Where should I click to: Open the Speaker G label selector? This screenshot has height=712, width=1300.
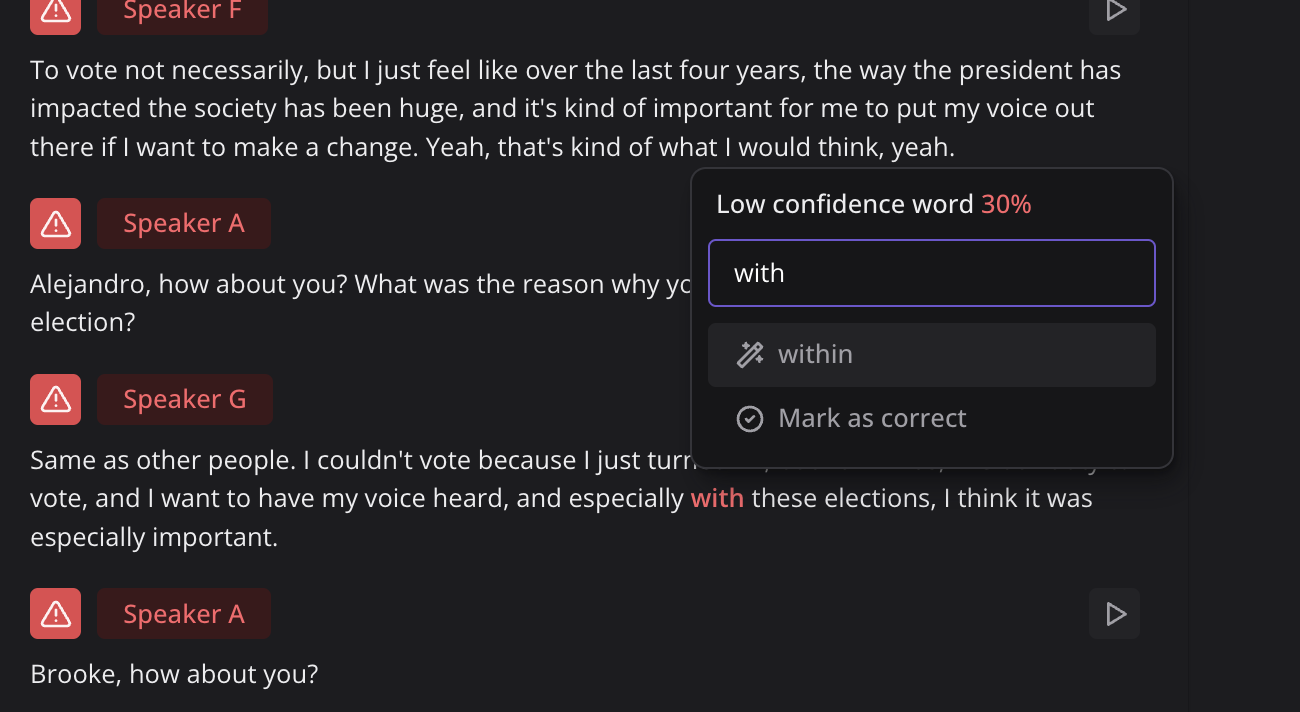pyautogui.click(x=185, y=399)
